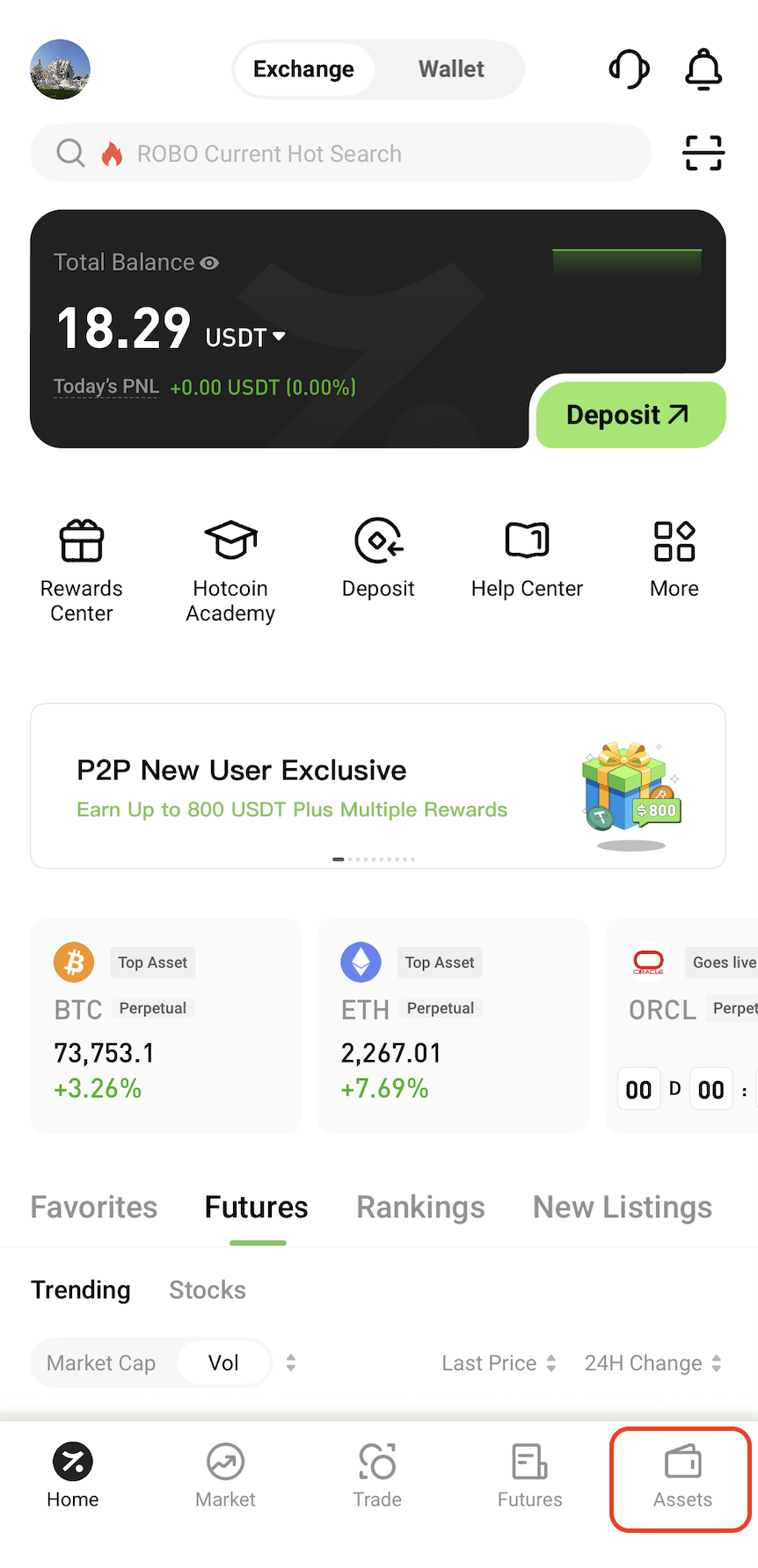Open More shortcuts grid icon

click(x=674, y=541)
